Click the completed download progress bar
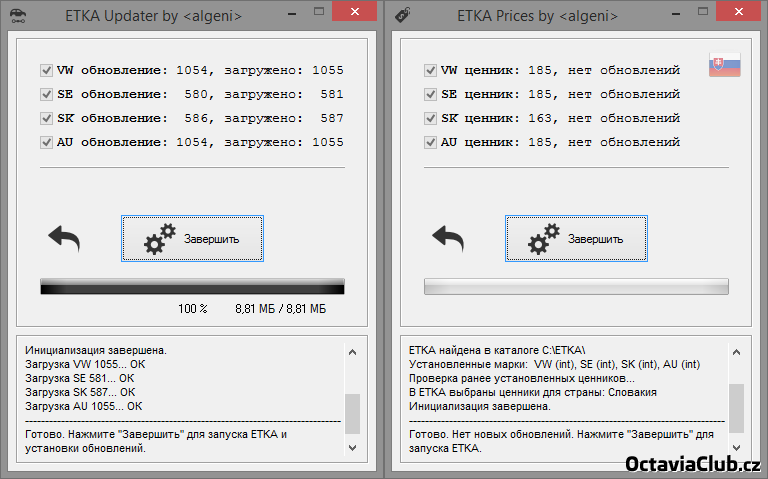The image size is (768, 479). tap(192, 287)
